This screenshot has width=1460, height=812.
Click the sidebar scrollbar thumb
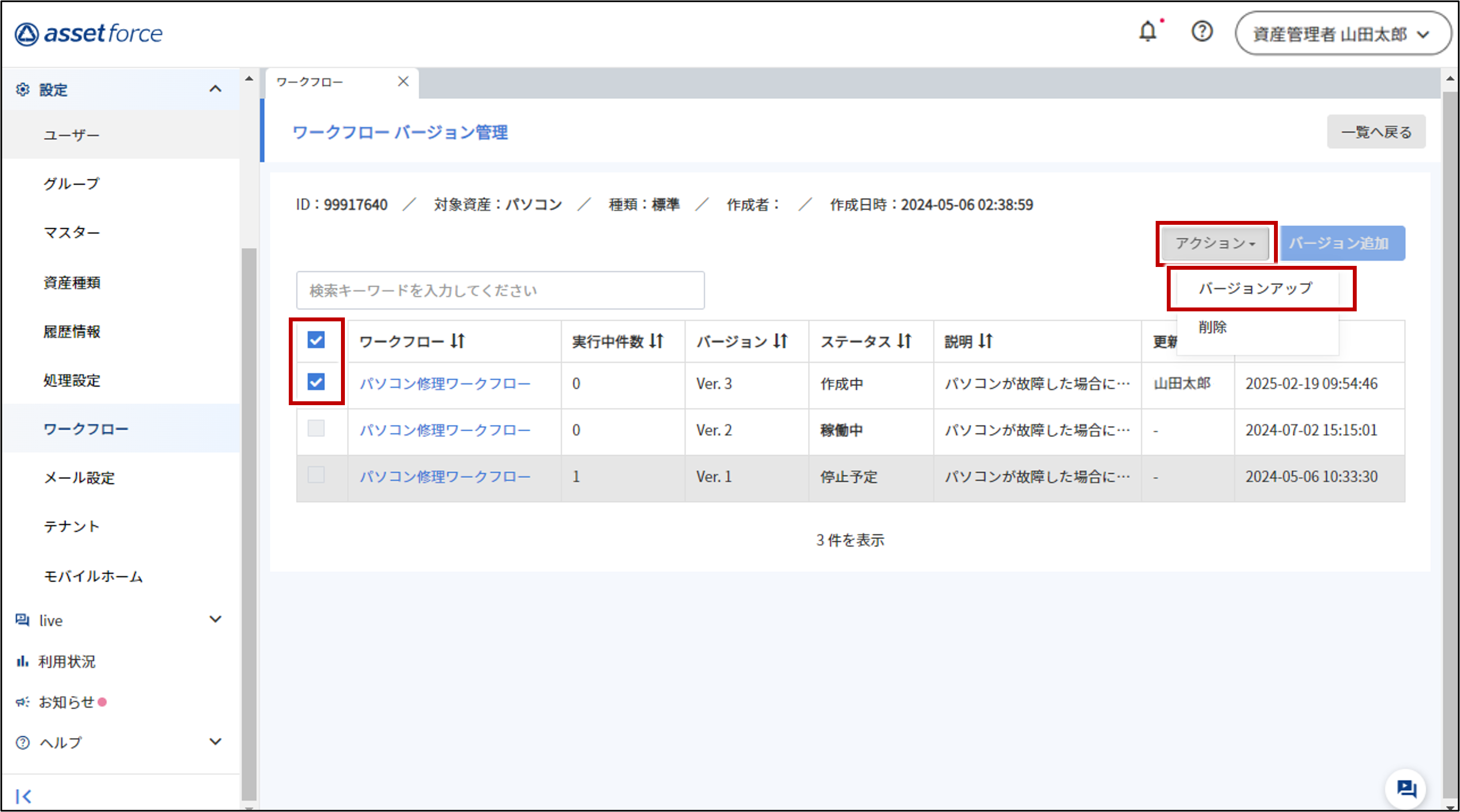(249, 524)
